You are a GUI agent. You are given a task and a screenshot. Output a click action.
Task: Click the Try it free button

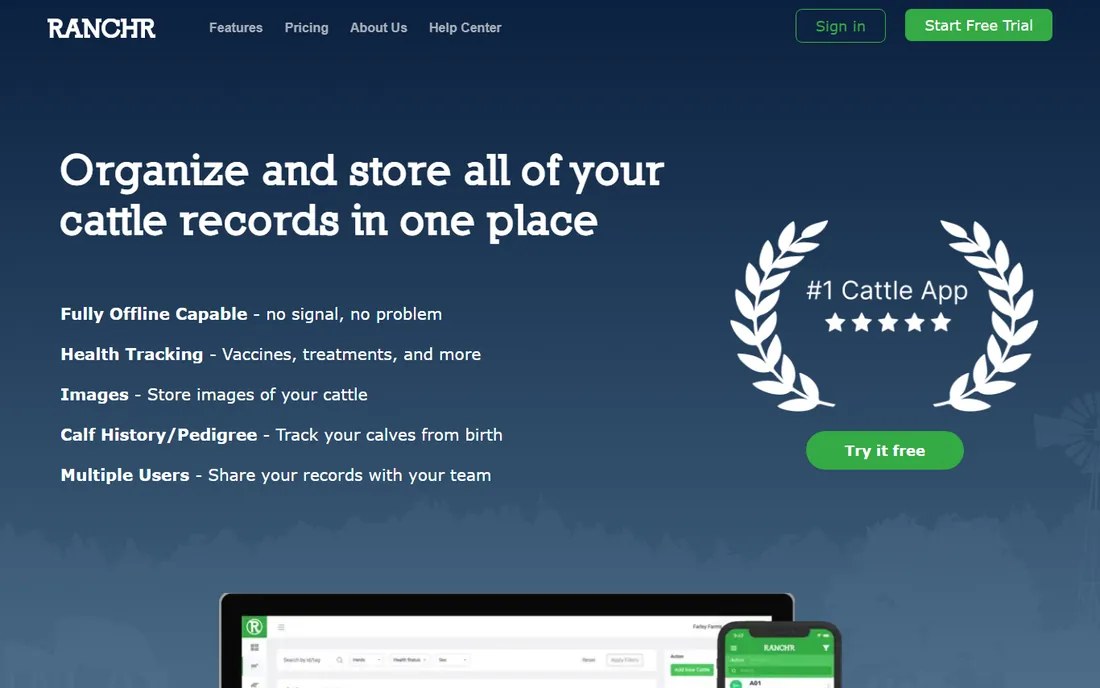pos(885,450)
